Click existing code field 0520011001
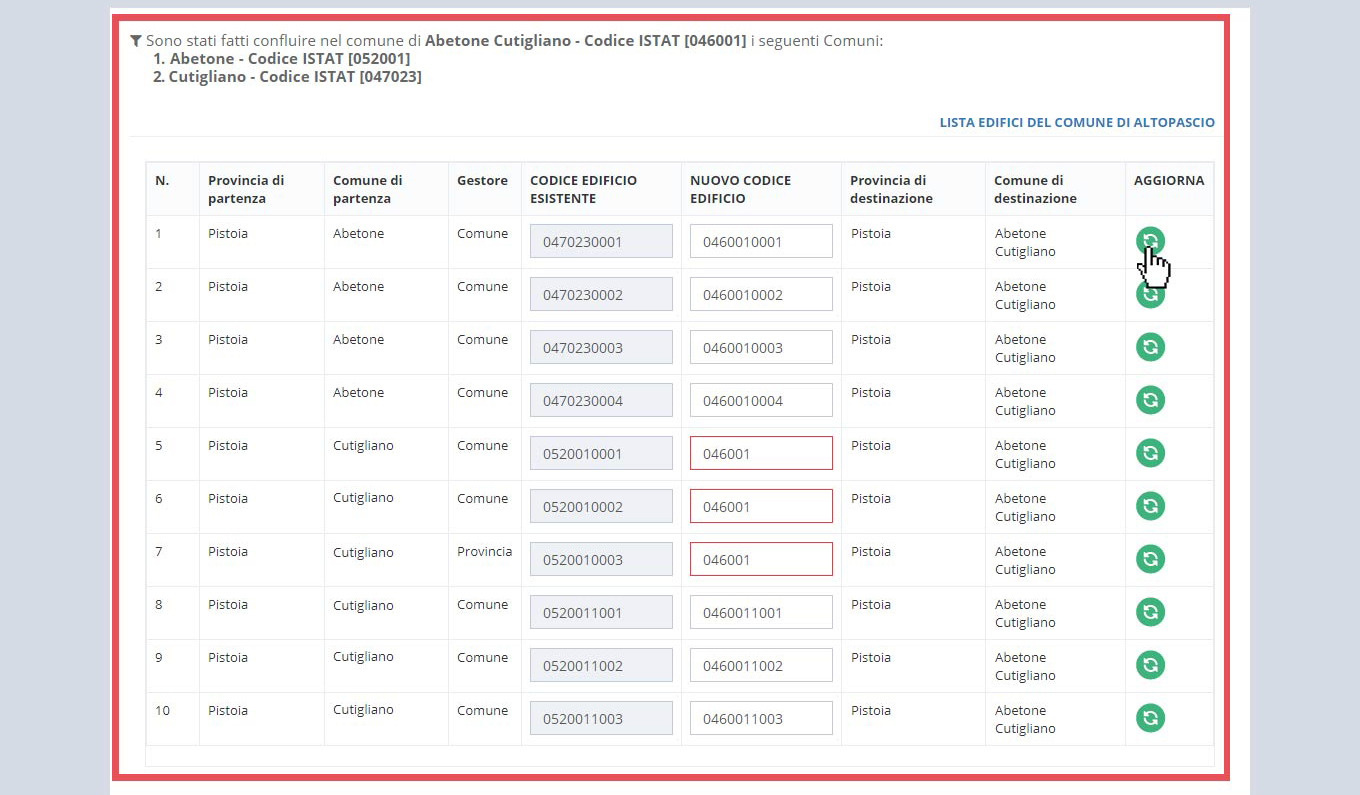Screen dimensions: 1360x795 601,612
